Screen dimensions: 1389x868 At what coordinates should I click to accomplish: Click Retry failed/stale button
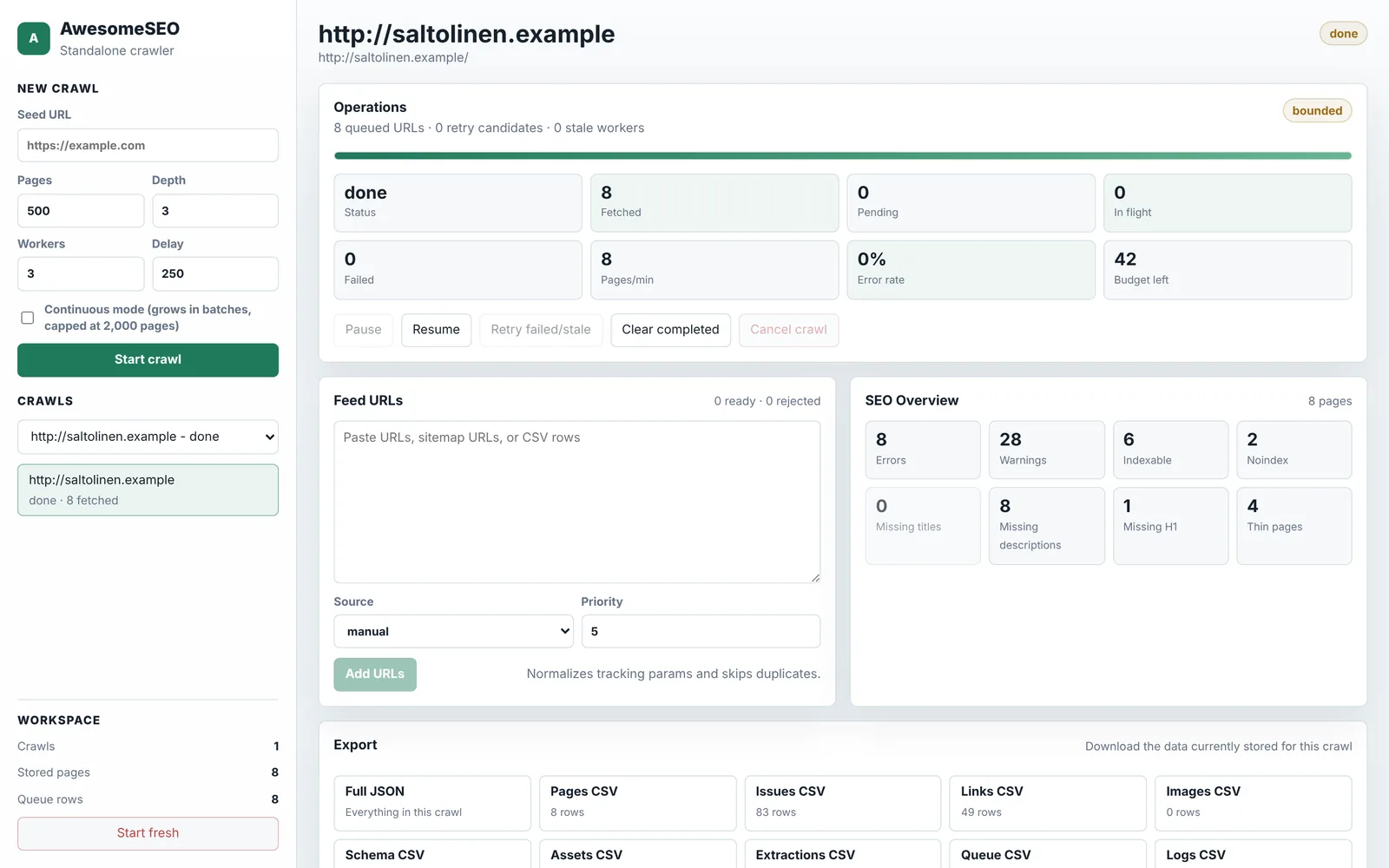[541, 330]
